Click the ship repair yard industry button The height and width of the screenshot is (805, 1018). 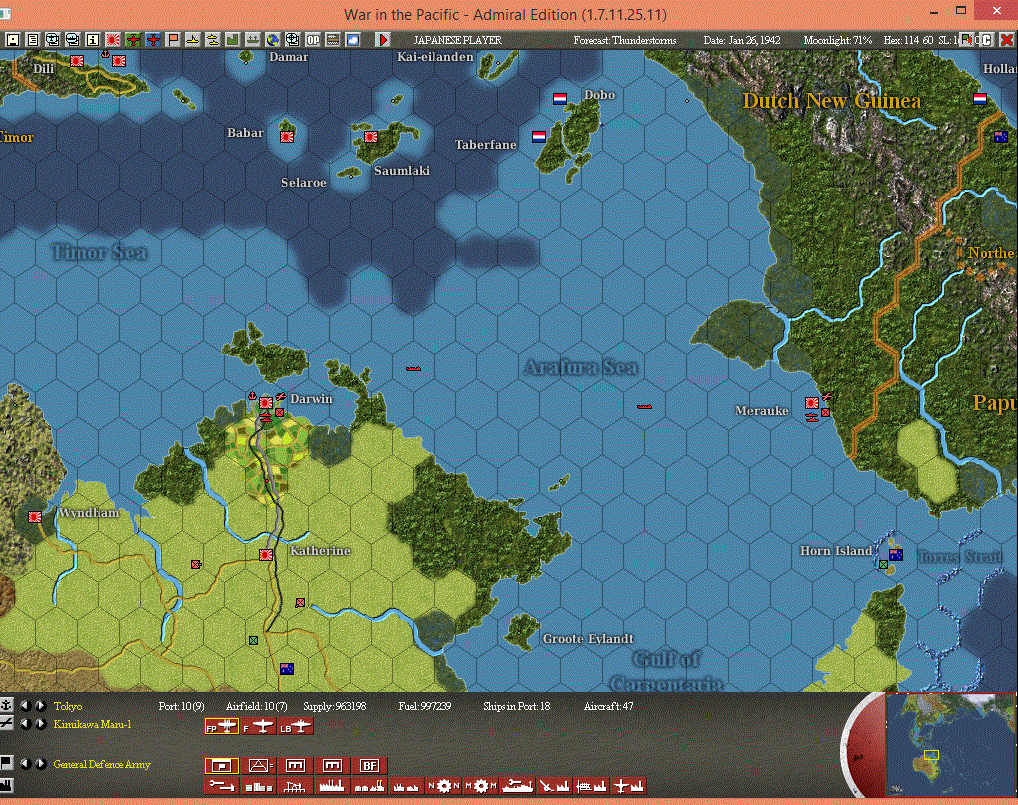click(517, 786)
